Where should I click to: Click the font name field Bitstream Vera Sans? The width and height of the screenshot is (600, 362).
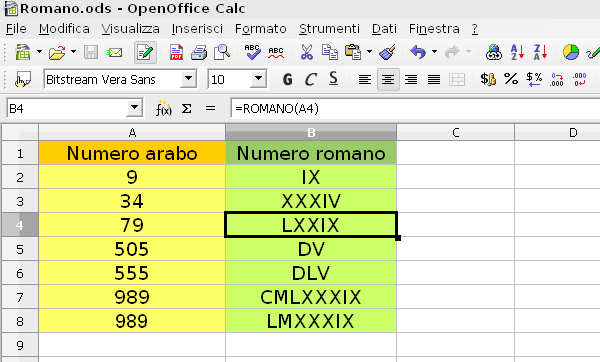[x=112, y=80]
